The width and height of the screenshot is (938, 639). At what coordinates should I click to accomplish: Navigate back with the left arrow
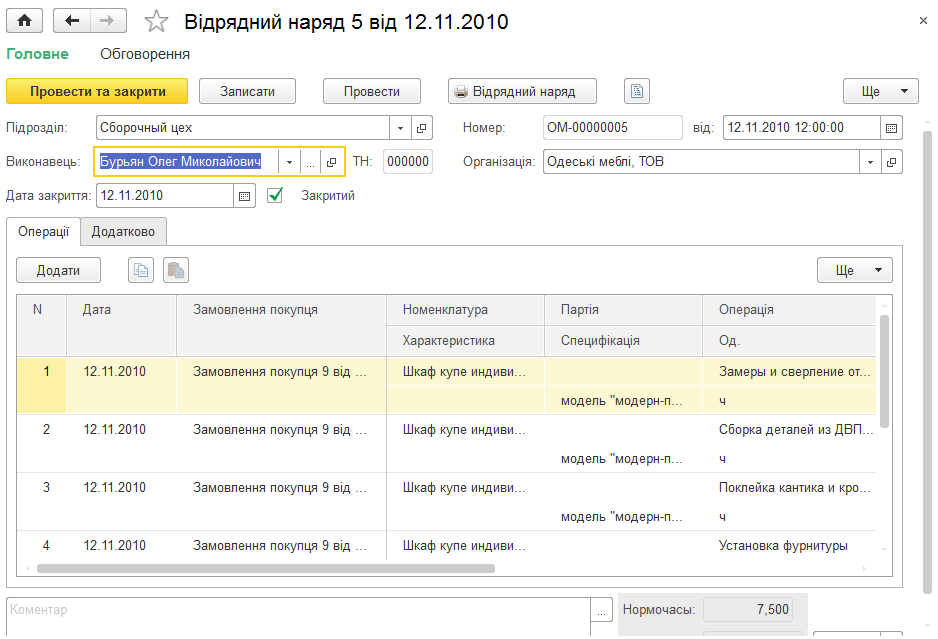72,21
